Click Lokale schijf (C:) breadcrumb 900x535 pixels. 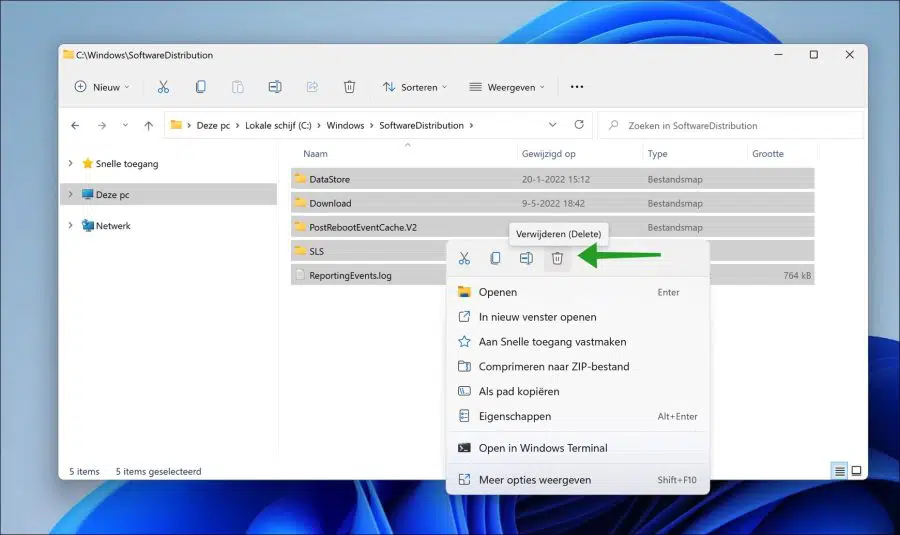278,125
